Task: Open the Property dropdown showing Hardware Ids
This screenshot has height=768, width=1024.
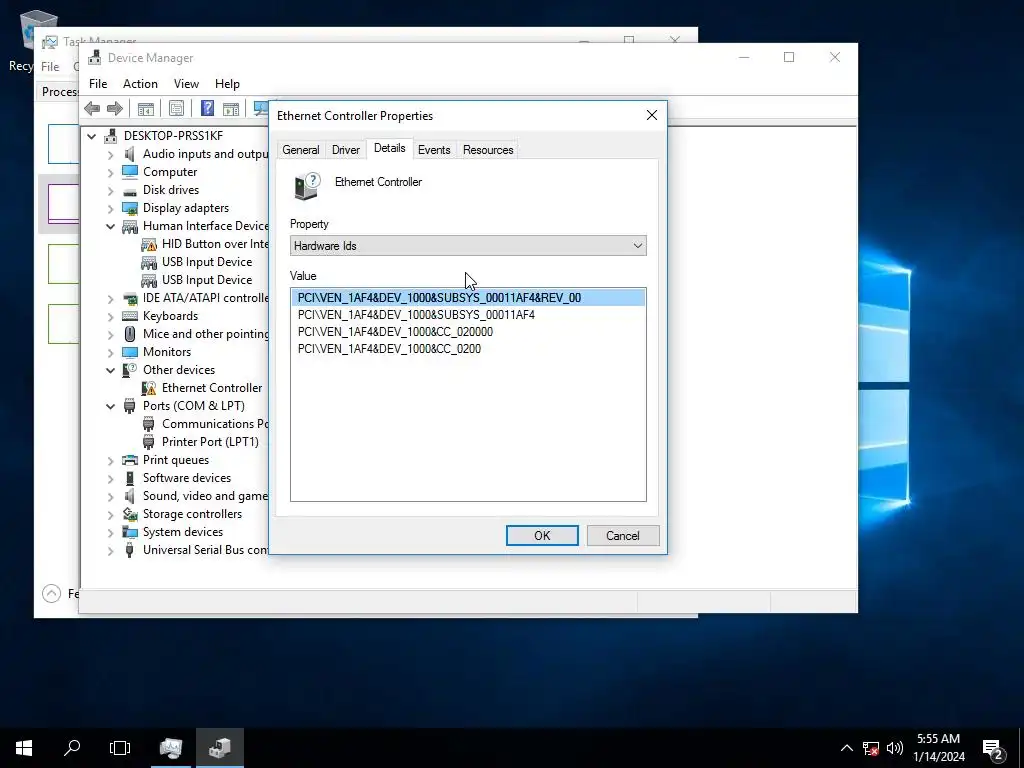Action: [x=468, y=246]
